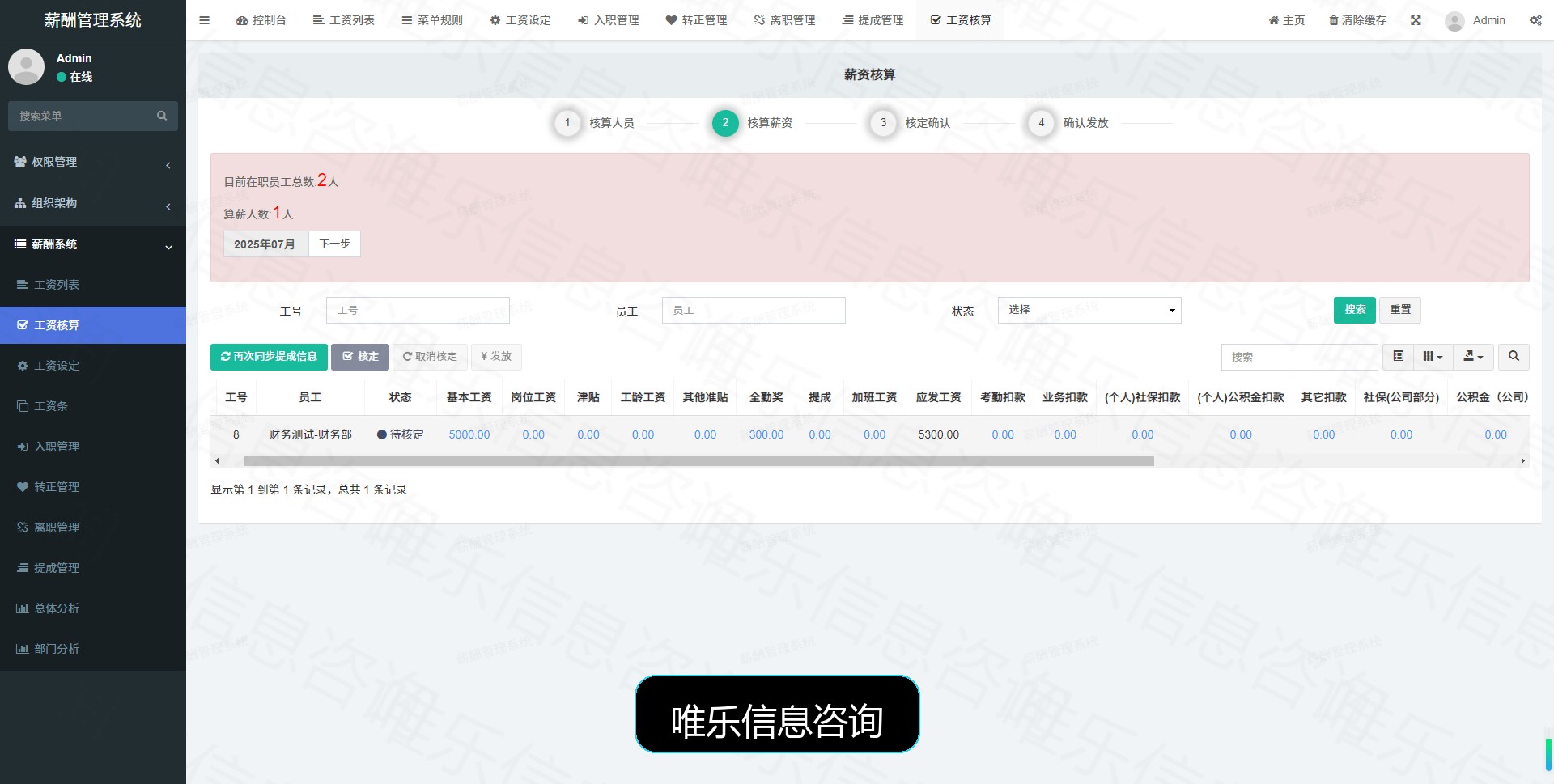Collapse the 薪酬系统 sidebar menu

[93, 244]
